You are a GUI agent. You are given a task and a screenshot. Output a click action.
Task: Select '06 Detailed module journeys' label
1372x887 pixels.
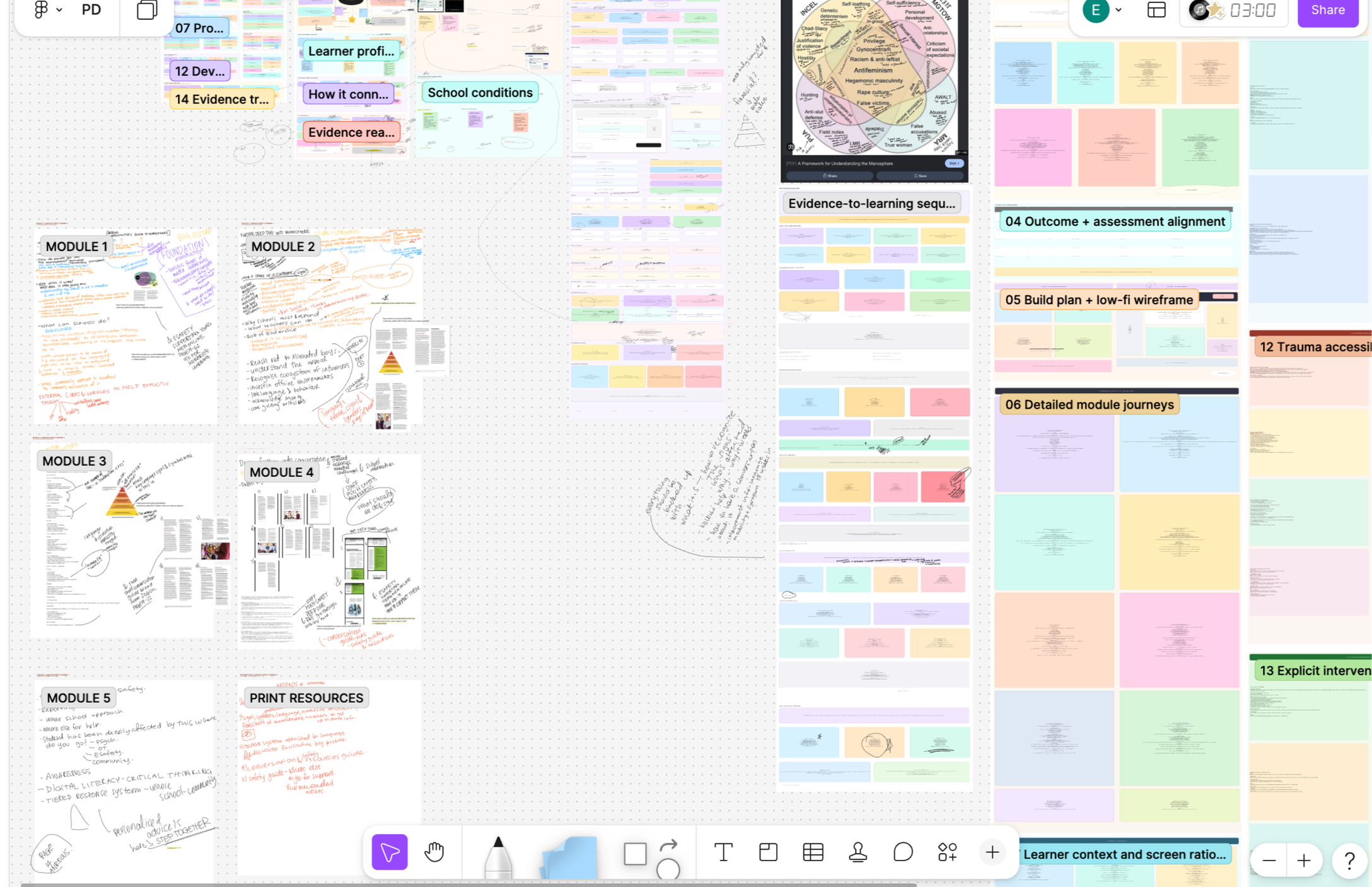pos(1089,405)
